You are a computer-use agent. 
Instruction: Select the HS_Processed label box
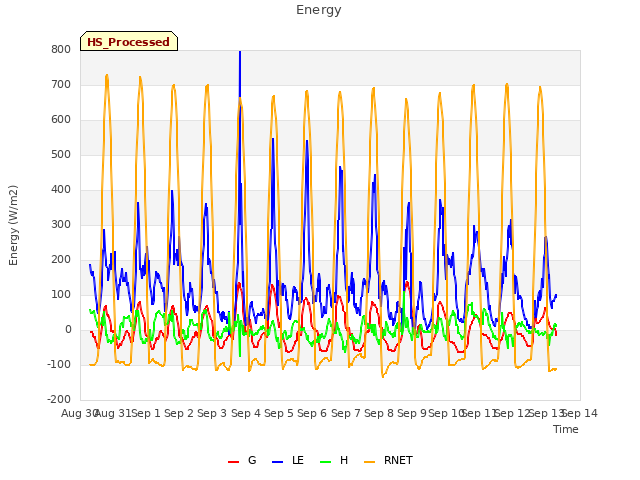click(129, 41)
